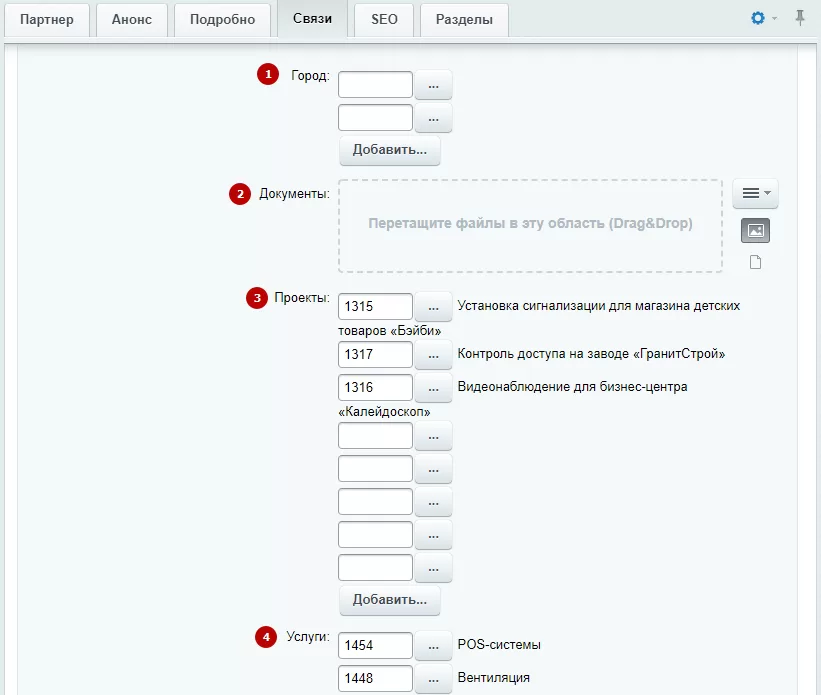The height and width of the screenshot is (695, 821).
Task: Open the Разделы tab
Action: tap(464, 19)
